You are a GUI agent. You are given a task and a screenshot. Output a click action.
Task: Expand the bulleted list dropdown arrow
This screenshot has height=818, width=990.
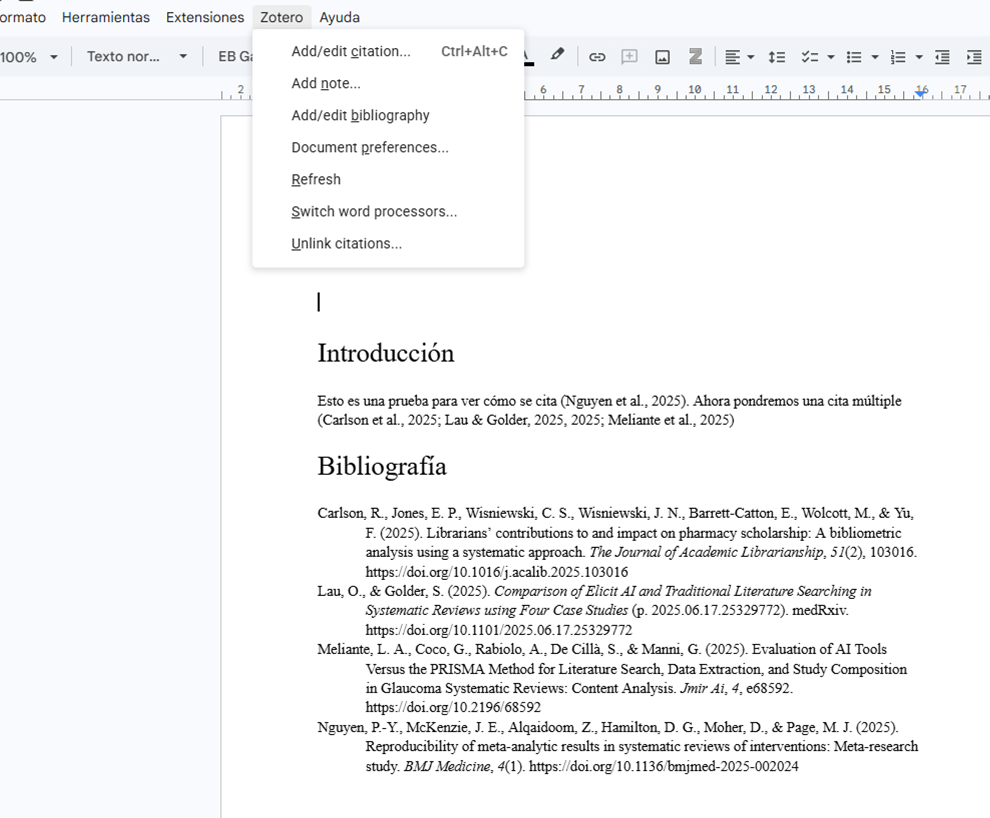click(x=875, y=57)
